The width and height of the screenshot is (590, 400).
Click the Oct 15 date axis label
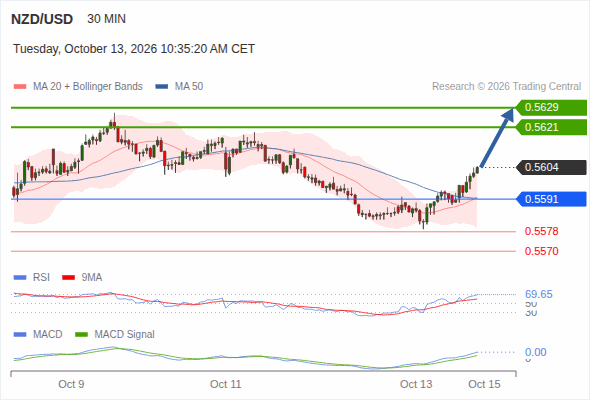click(484, 384)
